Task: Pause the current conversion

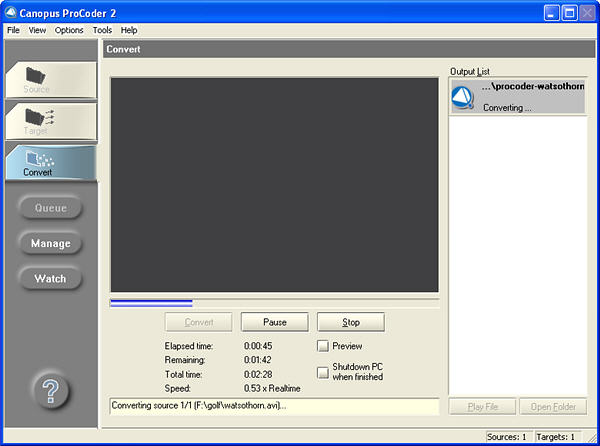Action: (x=275, y=322)
